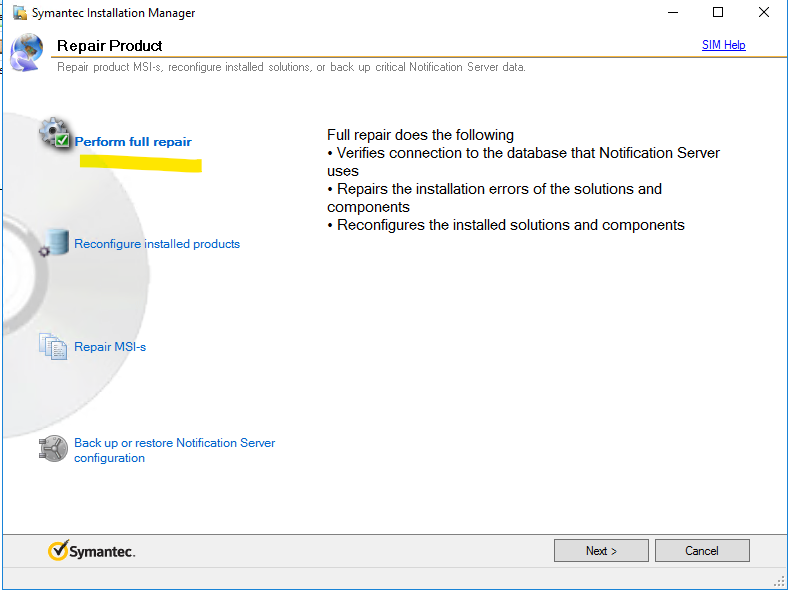Open the Repair MSI-s option

click(110, 347)
